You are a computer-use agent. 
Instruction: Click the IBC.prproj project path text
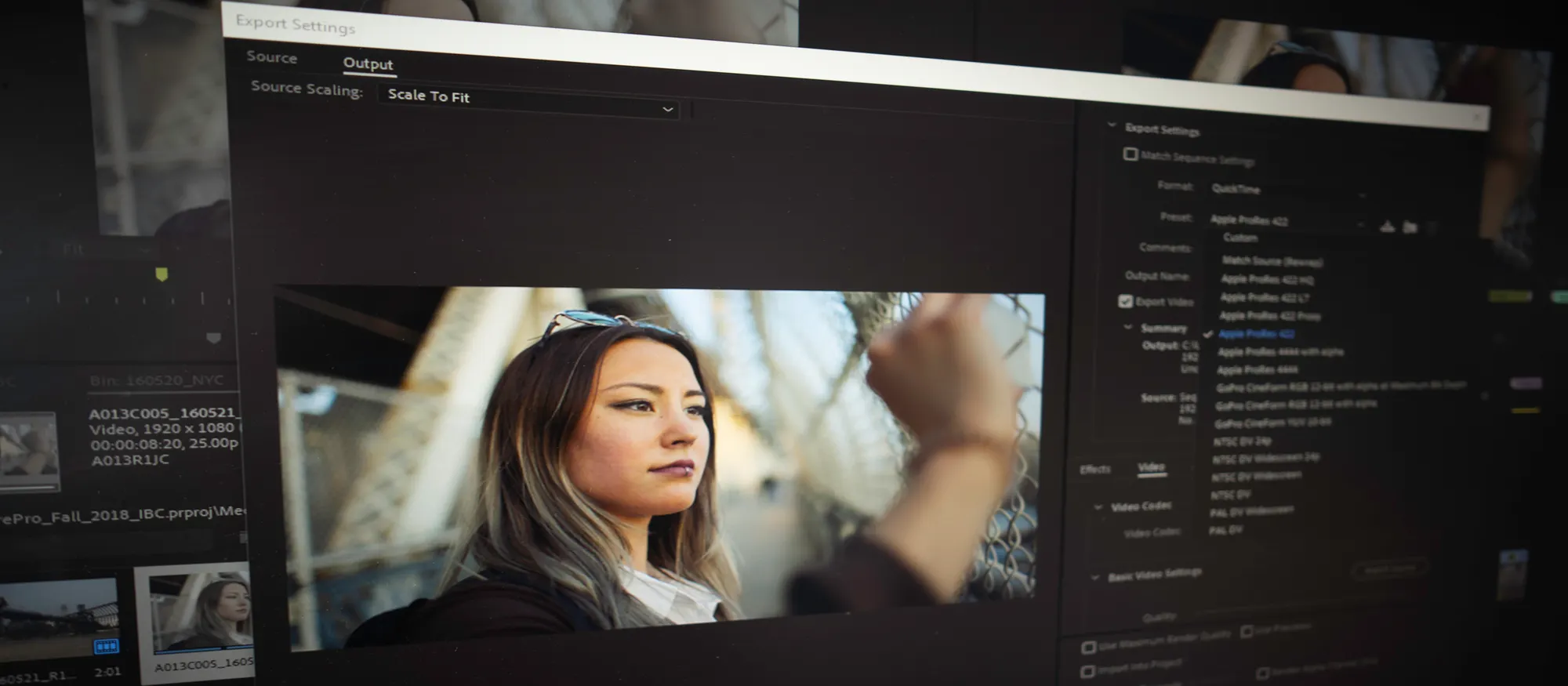click(x=122, y=514)
